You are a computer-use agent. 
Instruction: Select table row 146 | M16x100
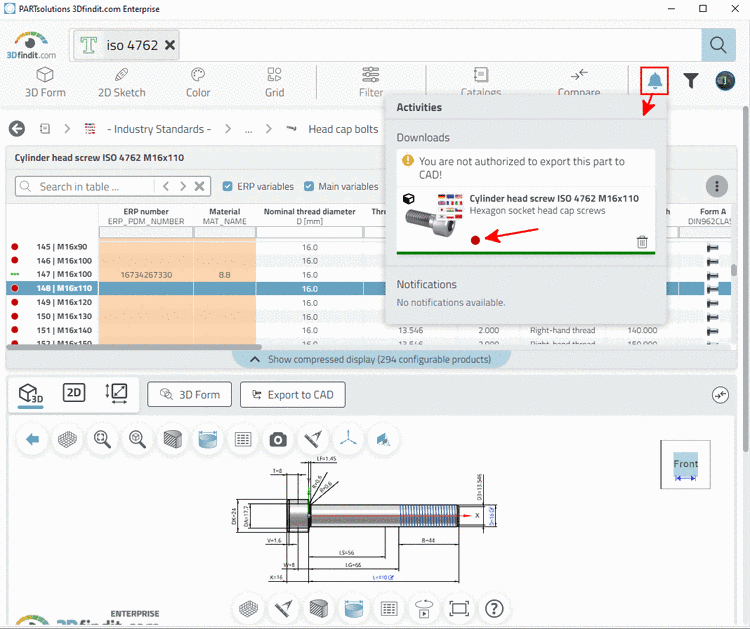point(64,261)
